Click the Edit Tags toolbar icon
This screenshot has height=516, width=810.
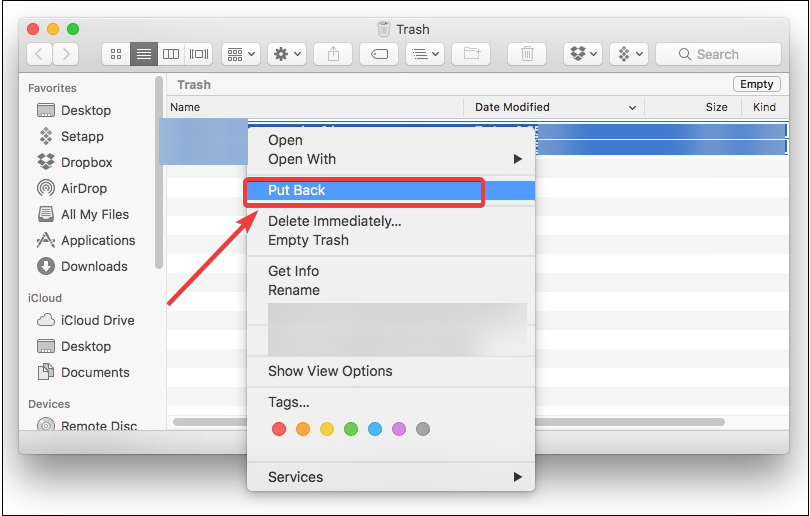[379, 54]
